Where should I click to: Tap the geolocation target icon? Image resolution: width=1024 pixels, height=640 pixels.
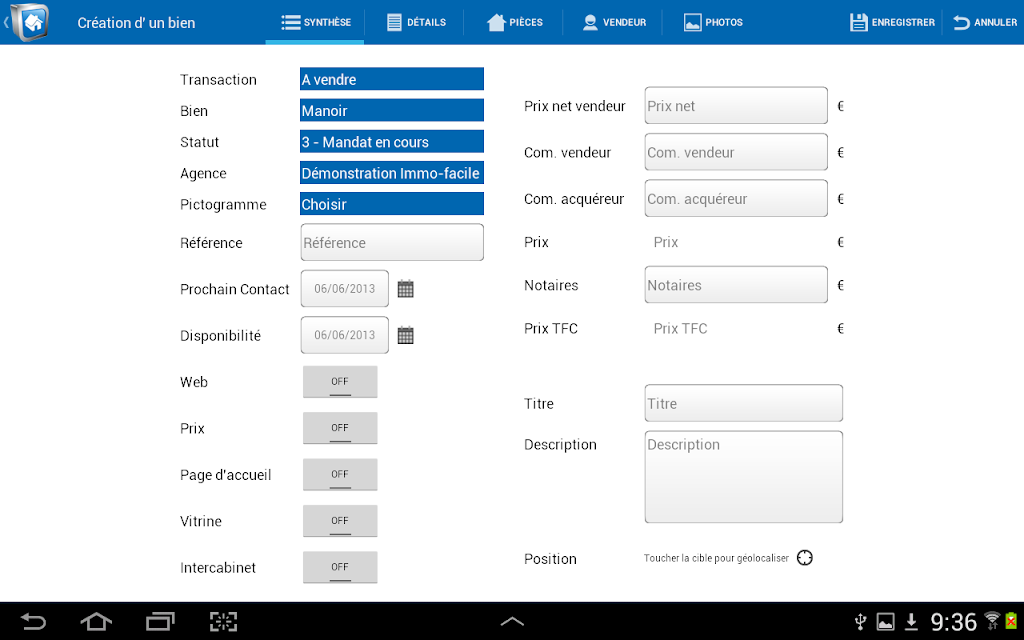pyautogui.click(x=805, y=558)
